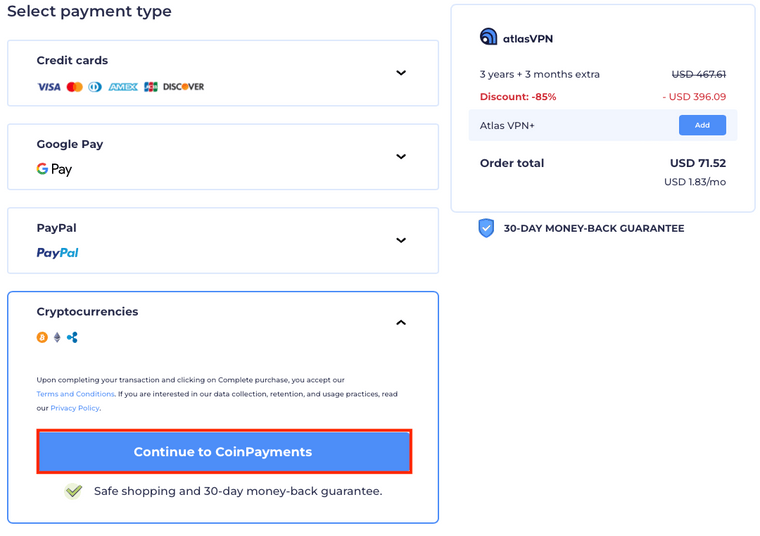
Task: Open the Privacy Policy link
Action: click(75, 408)
